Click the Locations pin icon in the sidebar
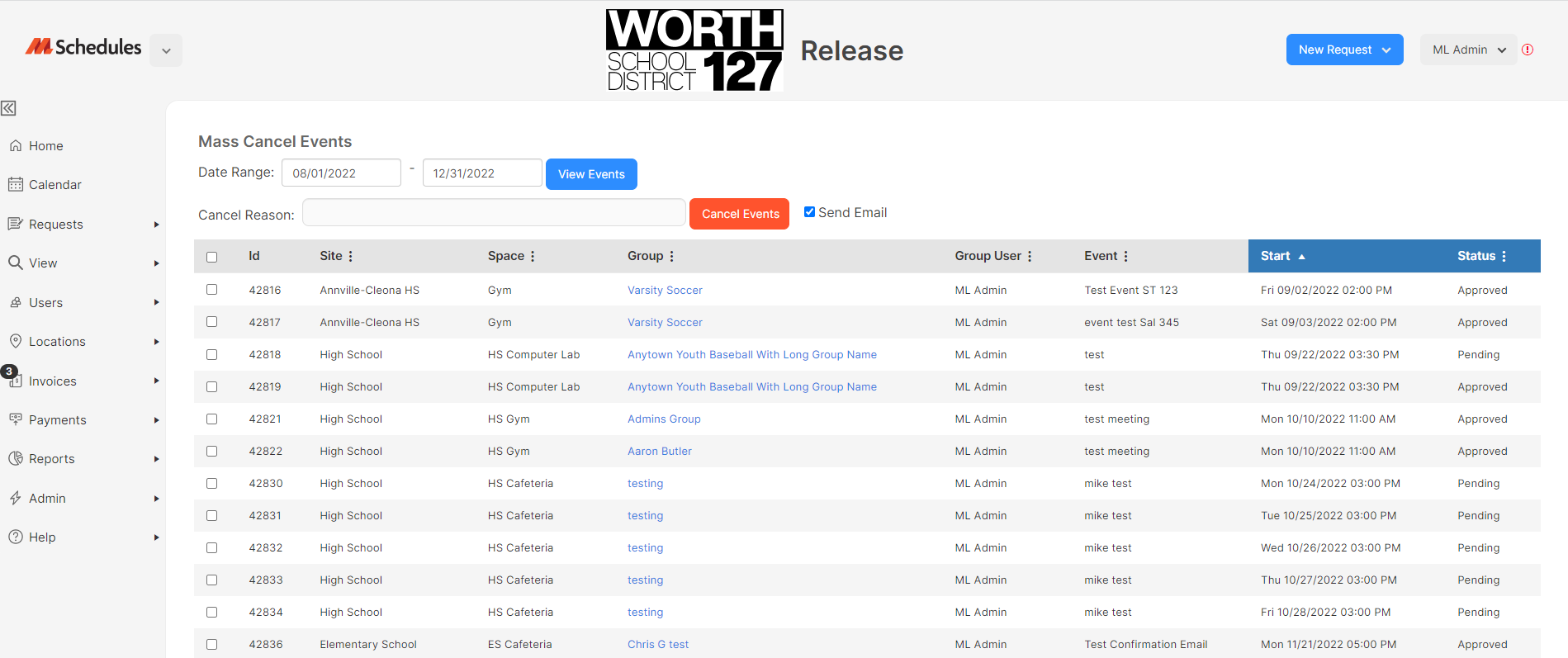Screen dimensions: 1568x658 [15, 341]
